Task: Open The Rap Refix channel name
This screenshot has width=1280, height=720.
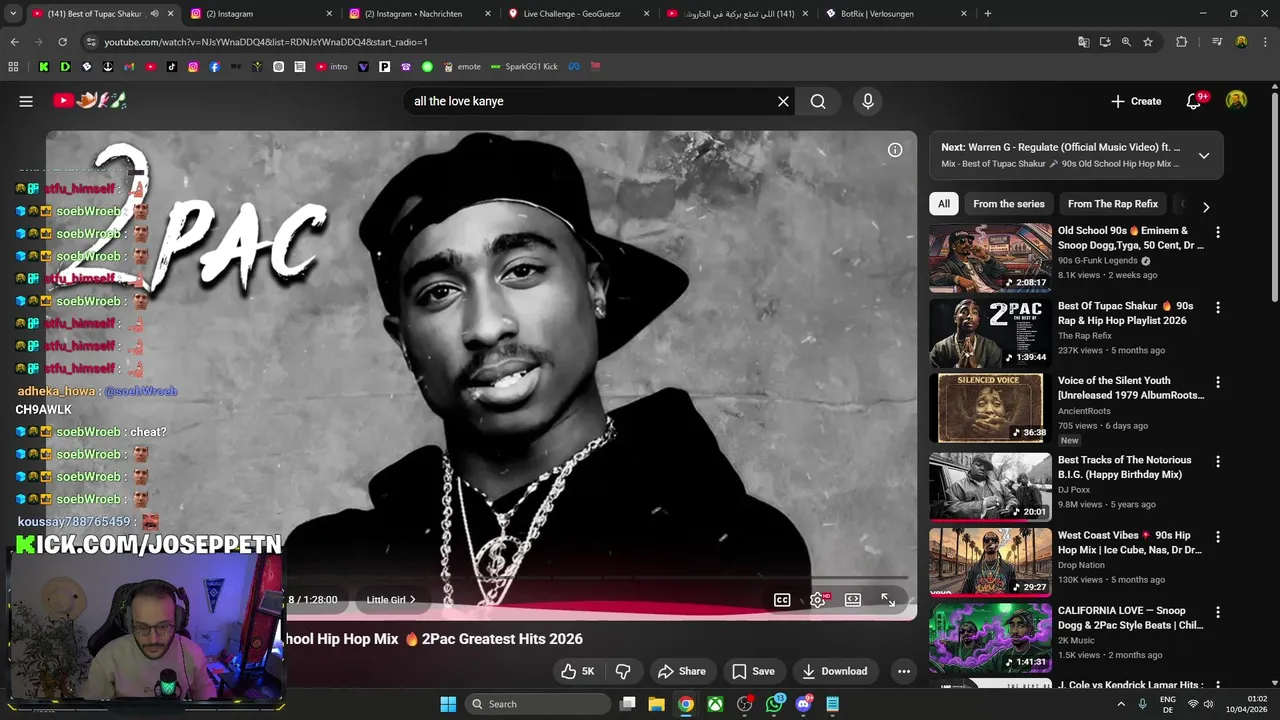Action: pos(1085,336)
